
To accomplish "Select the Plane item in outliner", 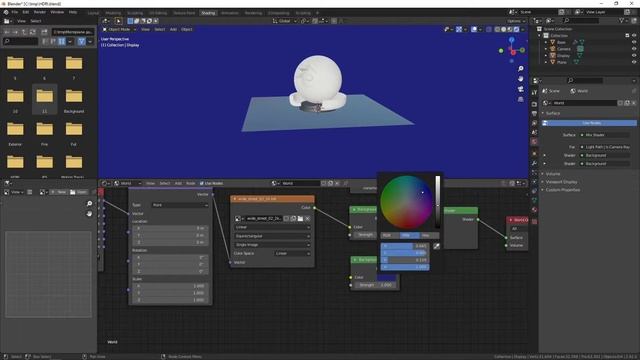I will tap(562, 62).
